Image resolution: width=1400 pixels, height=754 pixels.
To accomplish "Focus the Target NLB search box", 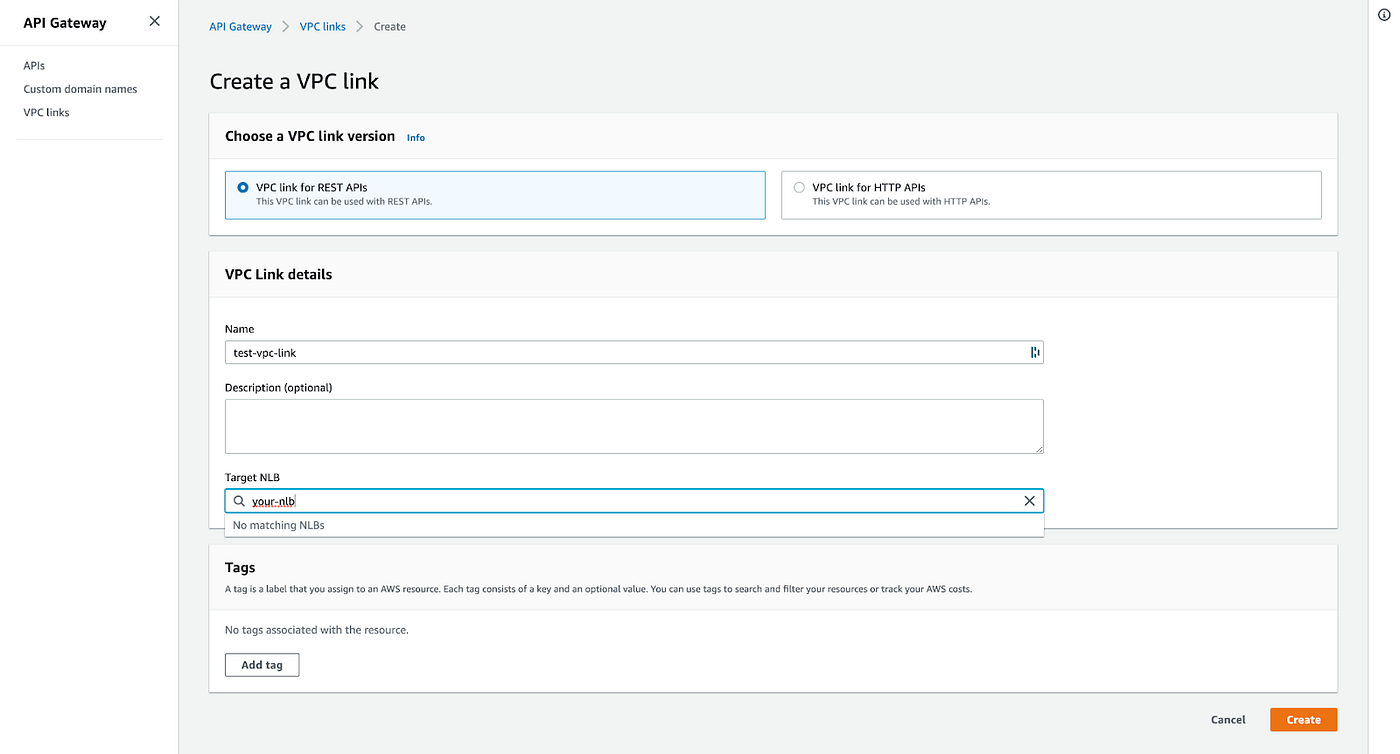I will click(x=634, y=501).
